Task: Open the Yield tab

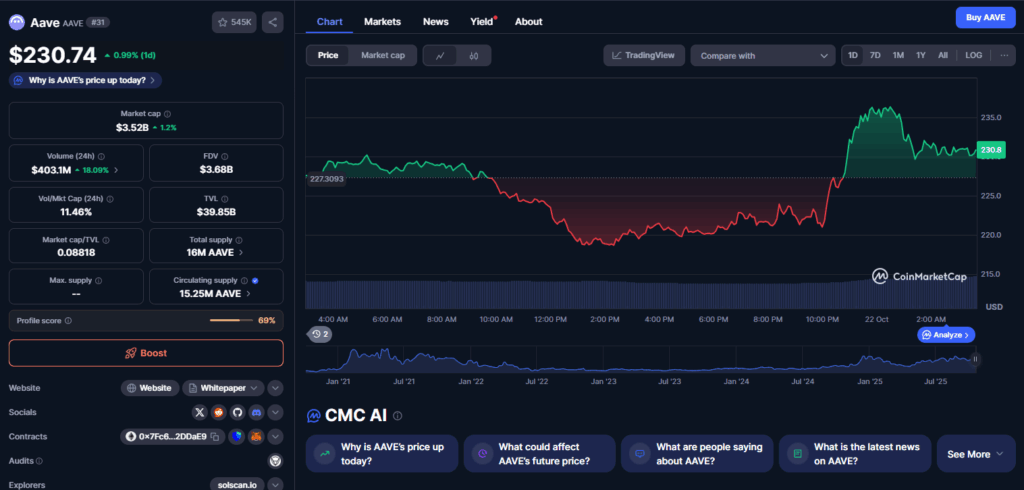Action: click(x=482, y=21)
